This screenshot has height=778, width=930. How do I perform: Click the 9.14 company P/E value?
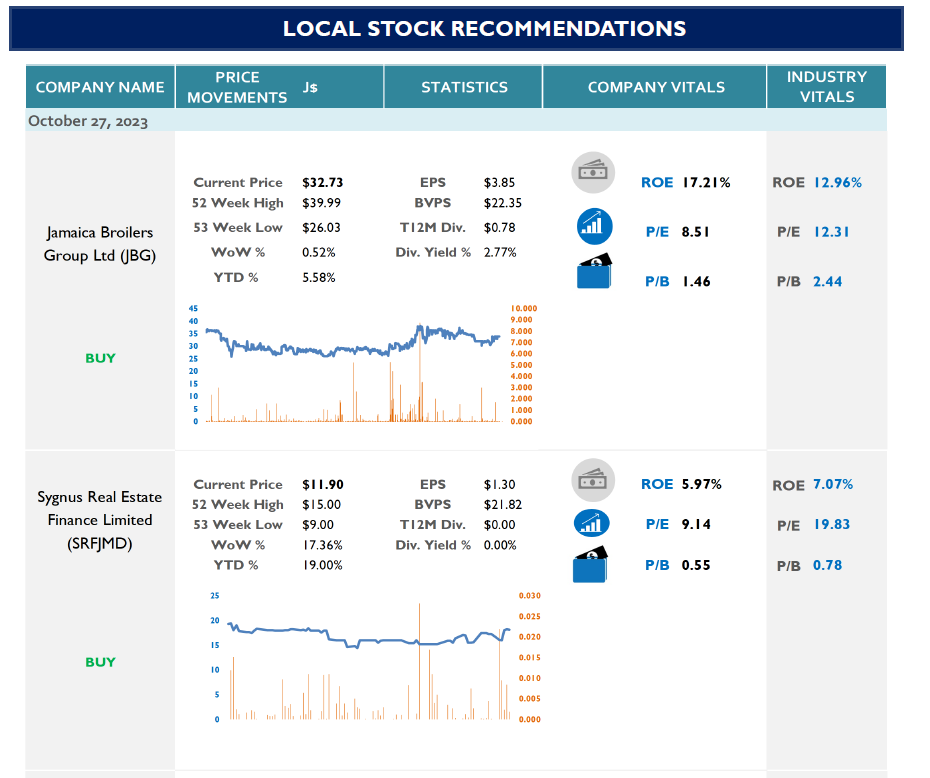[x=696, y=524]
